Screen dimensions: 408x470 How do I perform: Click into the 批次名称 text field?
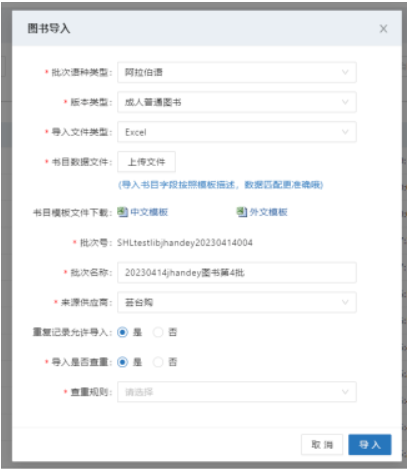point(237,273)
